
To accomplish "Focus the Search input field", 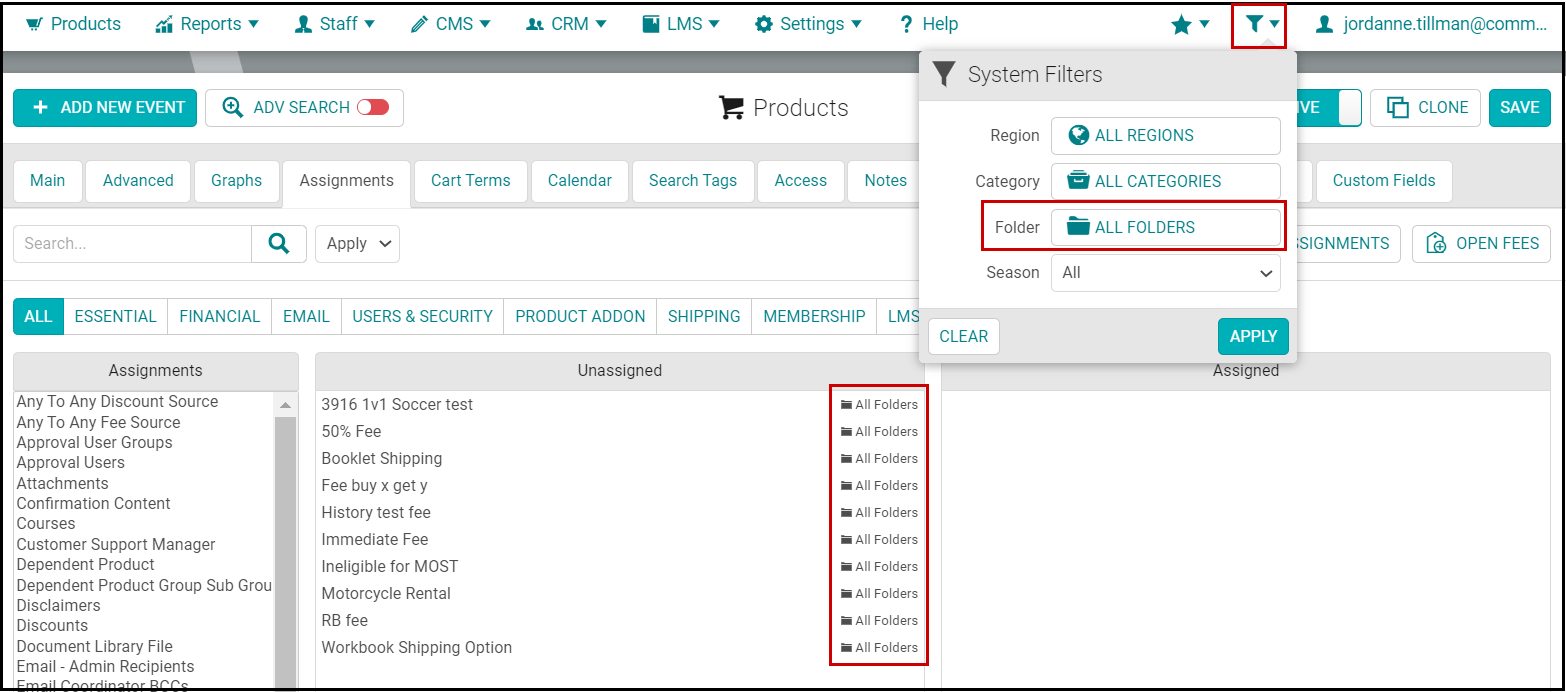I will point(132,244).
